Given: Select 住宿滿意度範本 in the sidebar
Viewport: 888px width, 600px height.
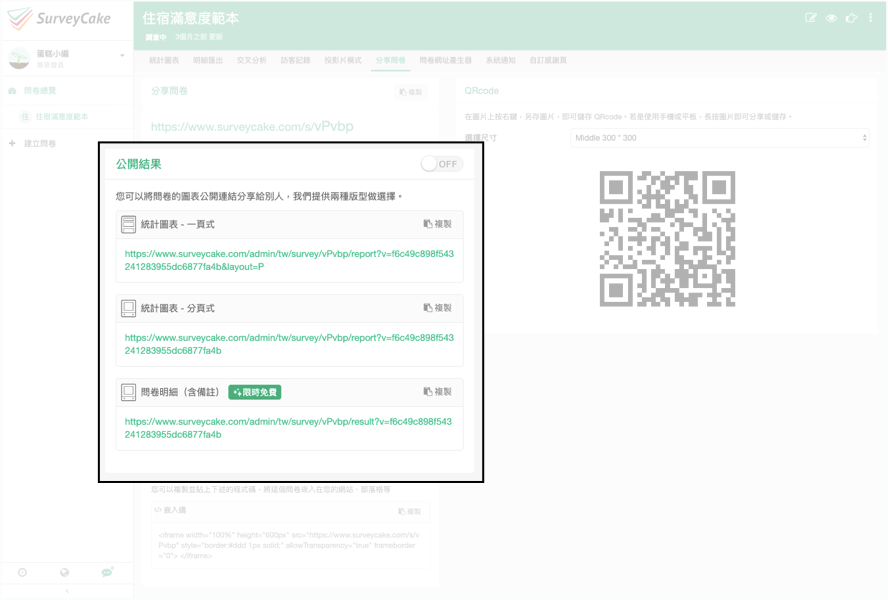Looking at the screenshot, I should click(x=61, y=117).
